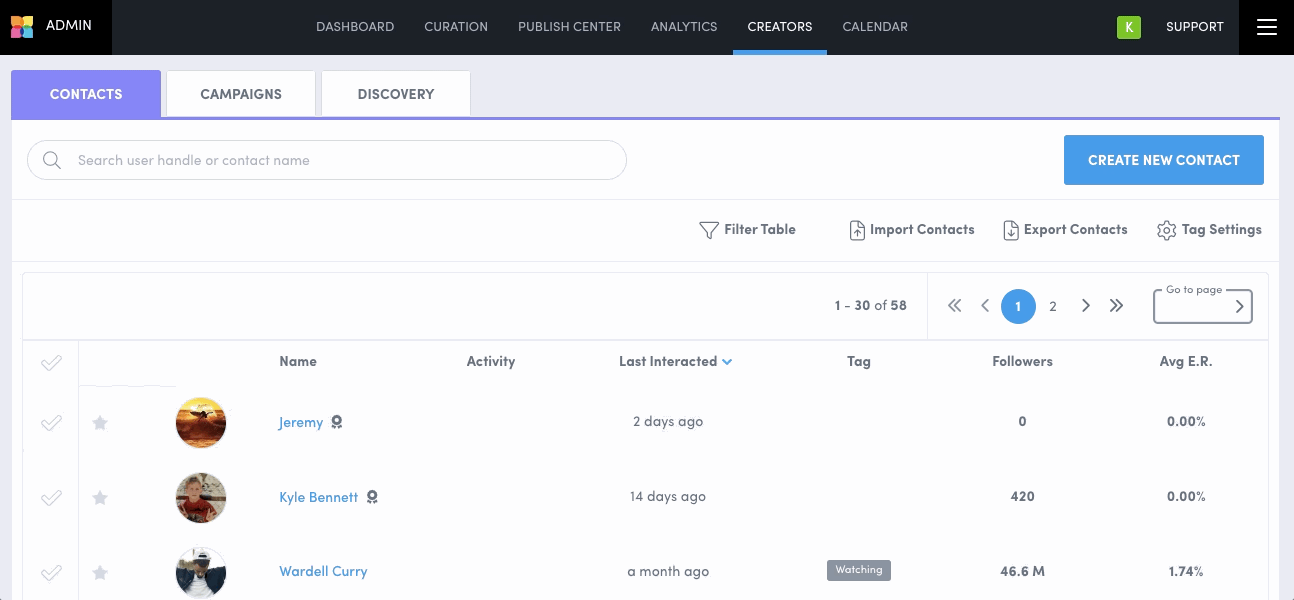1294x600 pixels.
Task: Jump to the last page of contacts
Action: point(1117,306)
